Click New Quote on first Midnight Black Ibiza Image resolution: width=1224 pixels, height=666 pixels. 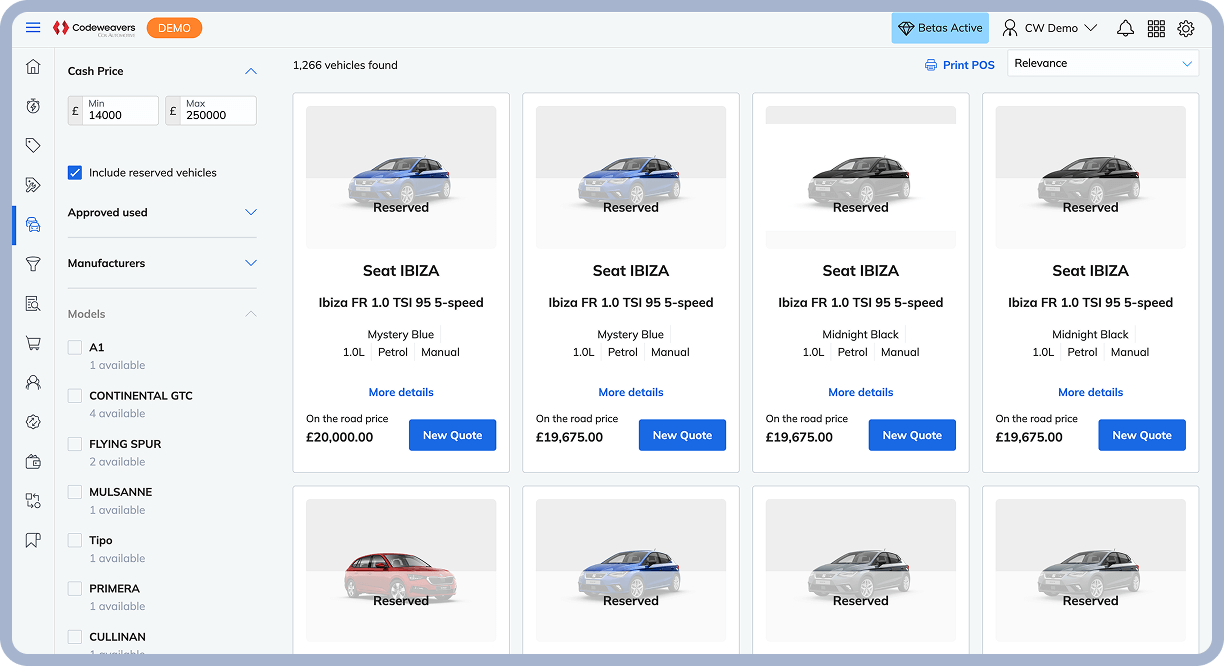(x=912, y=435)
